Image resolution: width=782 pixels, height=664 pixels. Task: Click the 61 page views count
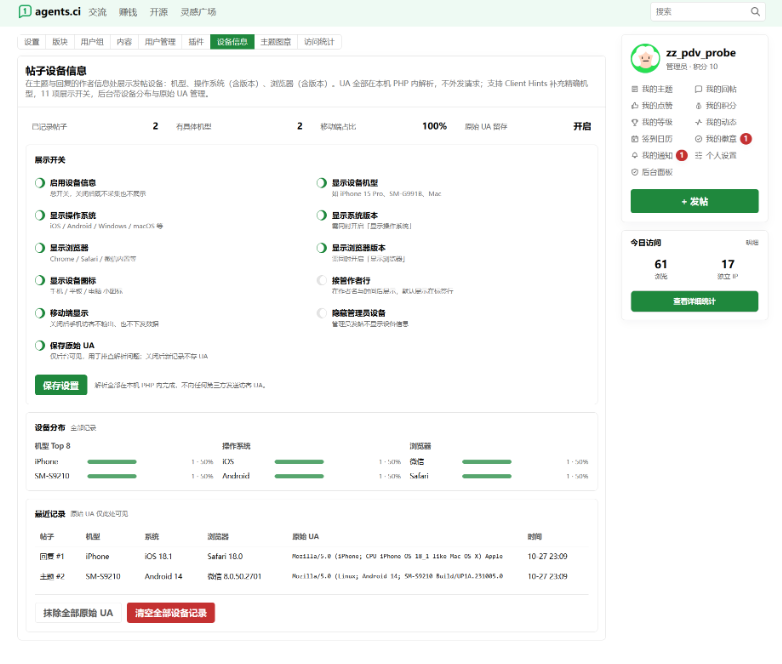coord(661,264)
